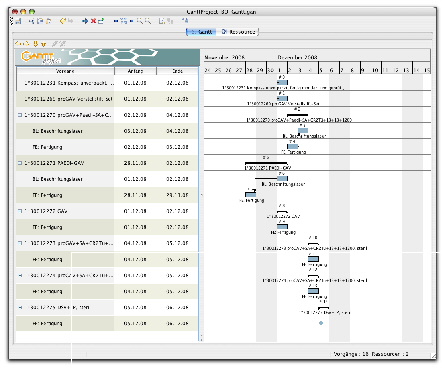The height and width of the screenshot is (371, 444).
Task: Click the Dezember 2008 timeline header
Action: pyautogui.click(x=297, y=57)
